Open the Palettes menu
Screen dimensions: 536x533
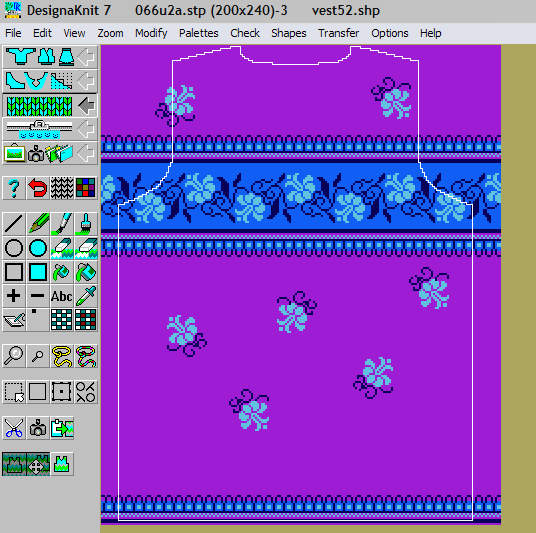[199, 33]
